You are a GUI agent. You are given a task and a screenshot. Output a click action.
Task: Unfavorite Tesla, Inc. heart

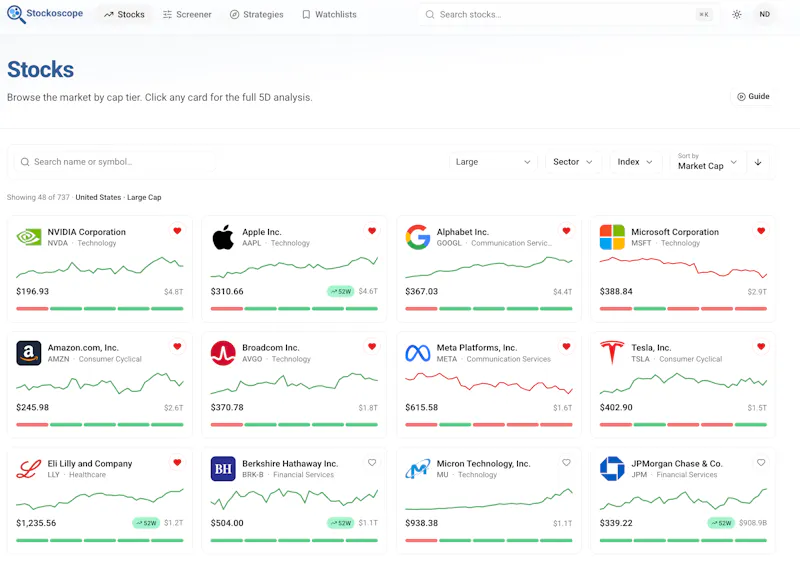[761, 347]
